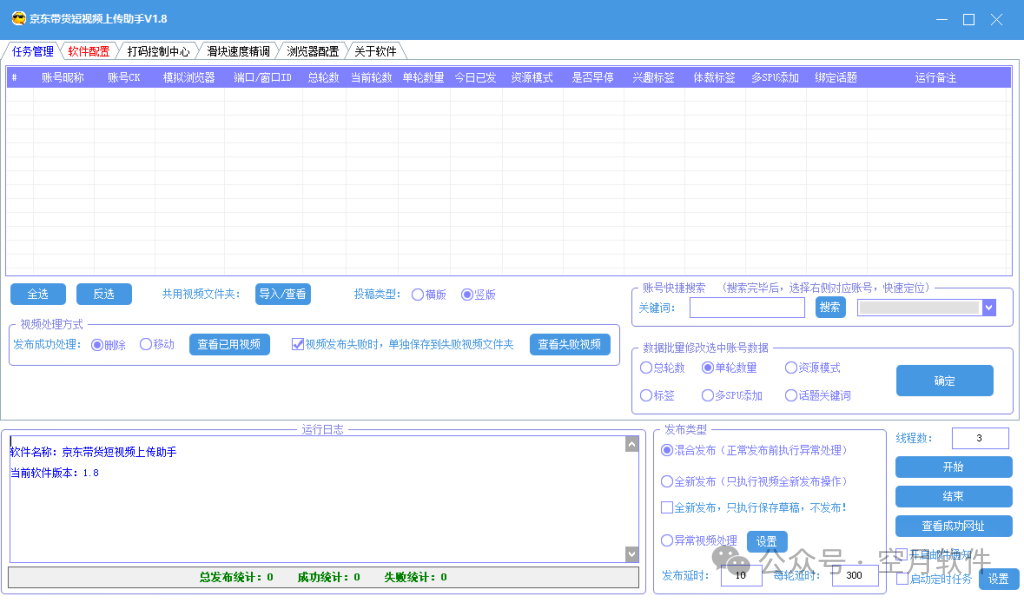Click the 每轮延时 input field
The width and height of the screenshot is (1024, 603).
[855, 576]
